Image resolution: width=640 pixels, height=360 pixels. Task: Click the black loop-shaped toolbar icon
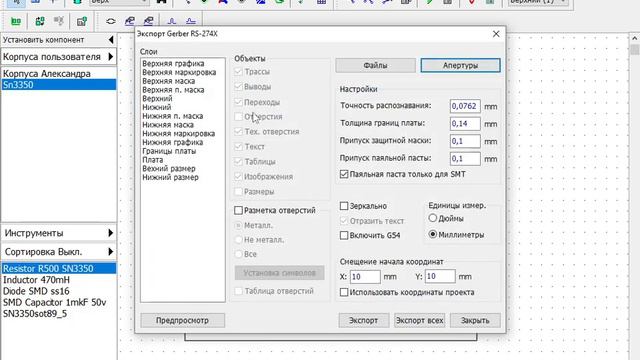coord(111,21)
